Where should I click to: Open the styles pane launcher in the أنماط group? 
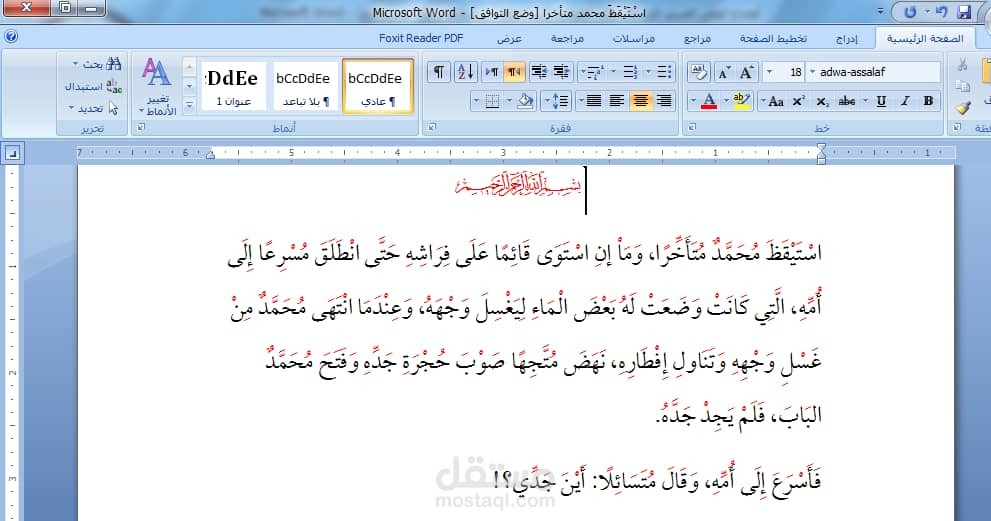click(141, 128)
